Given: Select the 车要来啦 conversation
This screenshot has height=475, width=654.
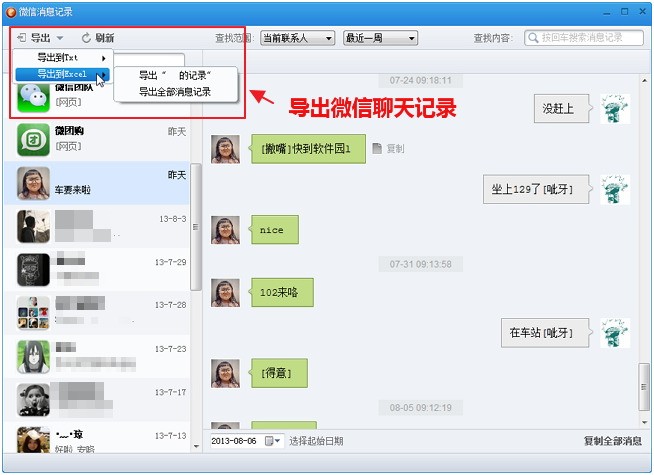Looking at the screenshot, I should pos(97,183).
